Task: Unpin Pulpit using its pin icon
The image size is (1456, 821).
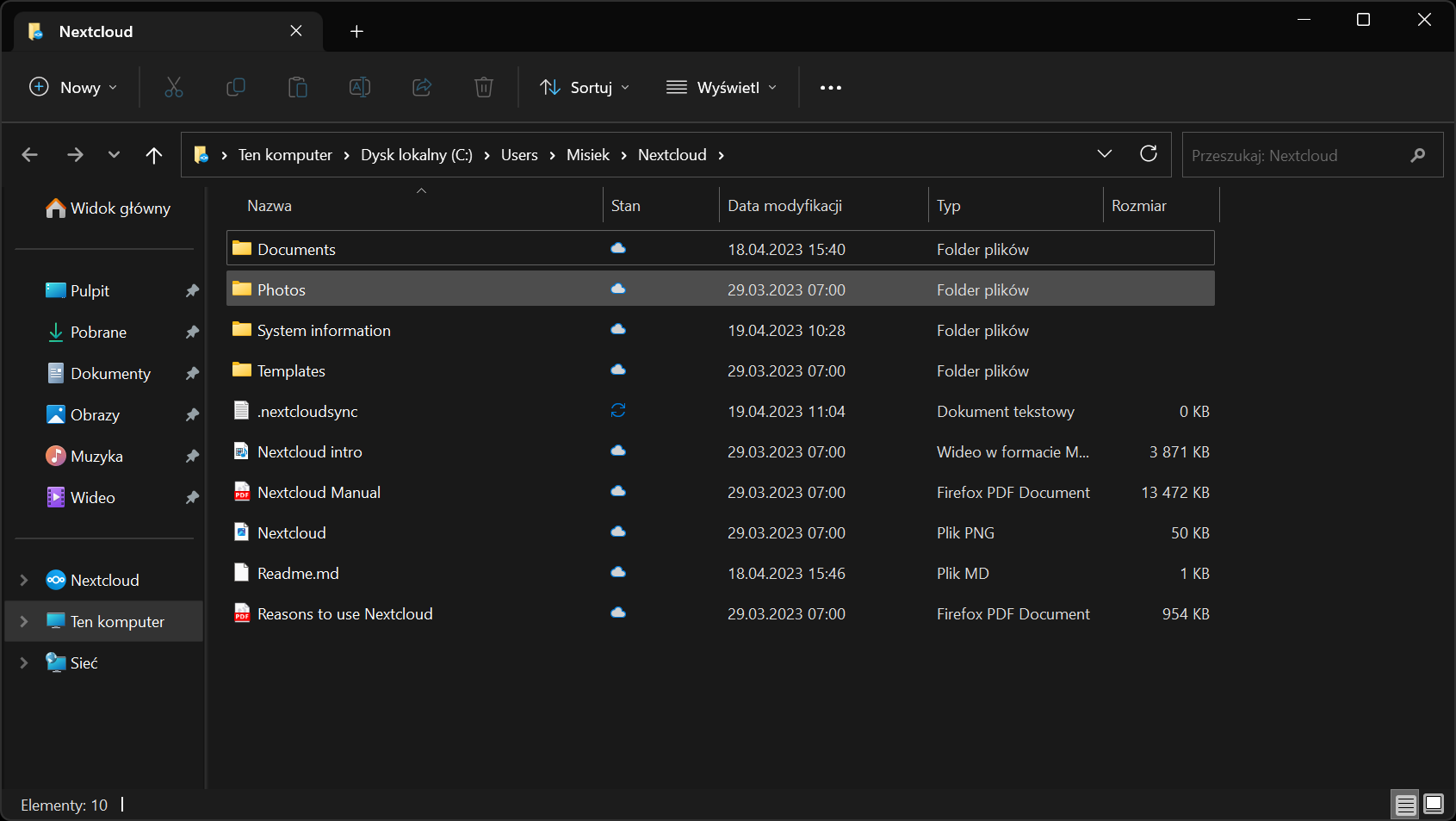Action: [x=192, y=290]
